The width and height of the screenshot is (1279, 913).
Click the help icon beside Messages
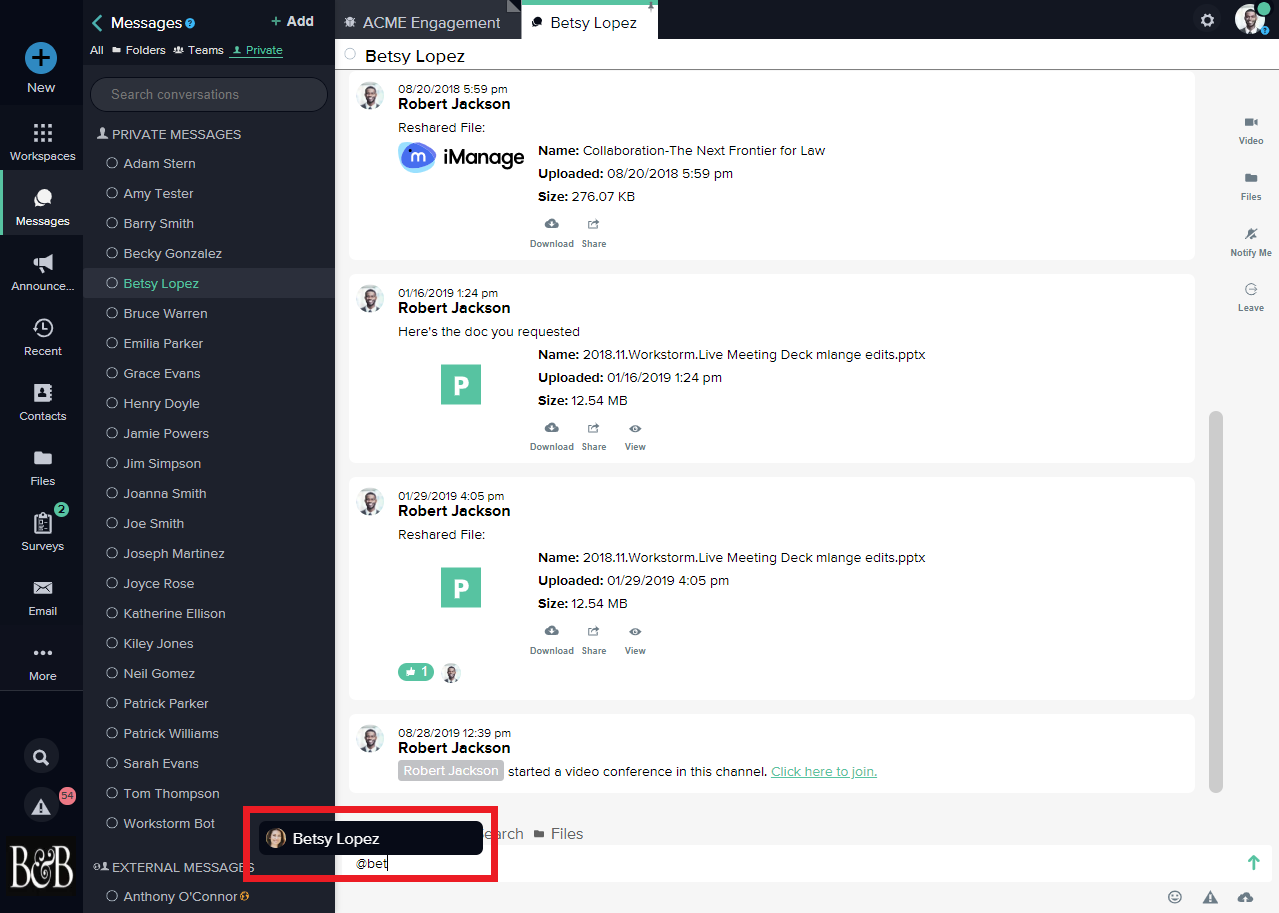190,23
